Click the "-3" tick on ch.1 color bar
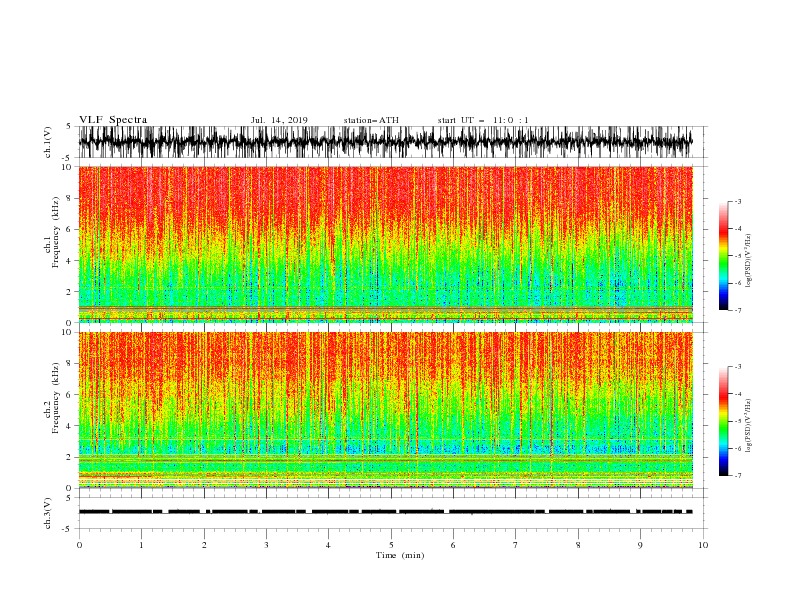The height and width of the screenshot is (612, 792). (x=738, y=201)
